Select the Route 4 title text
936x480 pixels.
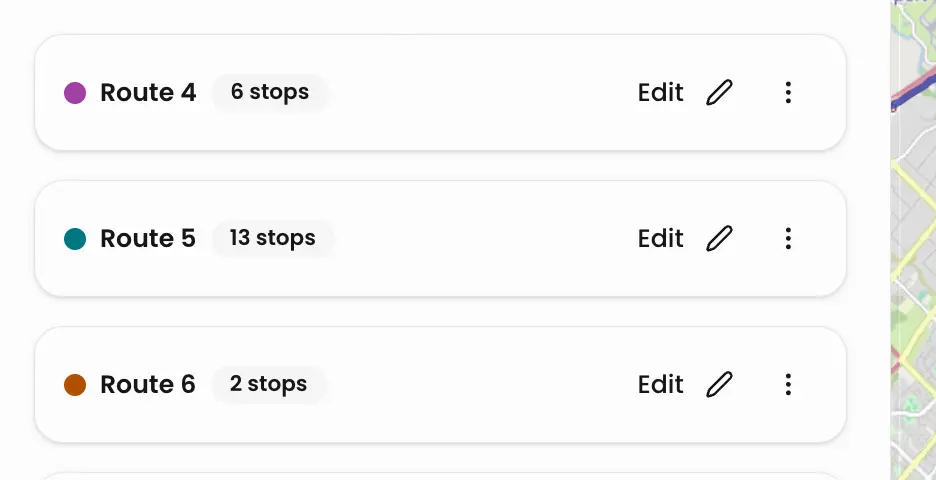pos(148,93)
